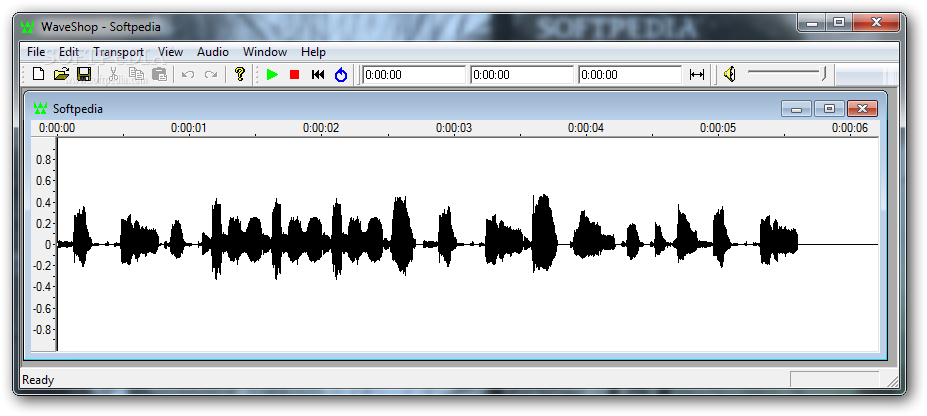Click the -0.2 label on the amplitude scale

point(41,266)
